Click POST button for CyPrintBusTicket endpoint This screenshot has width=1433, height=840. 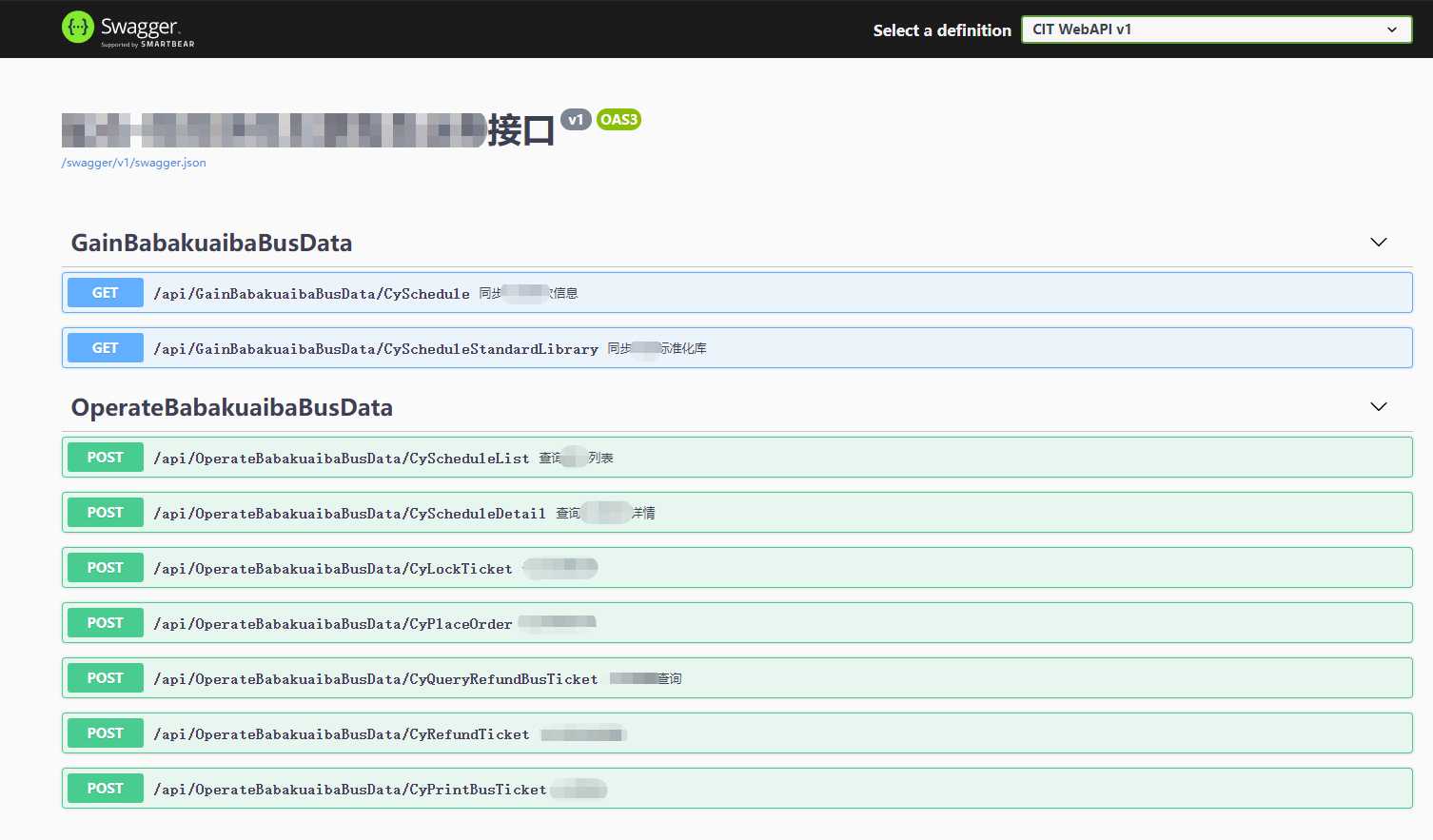pyautogui.click(x=106, y=789)
